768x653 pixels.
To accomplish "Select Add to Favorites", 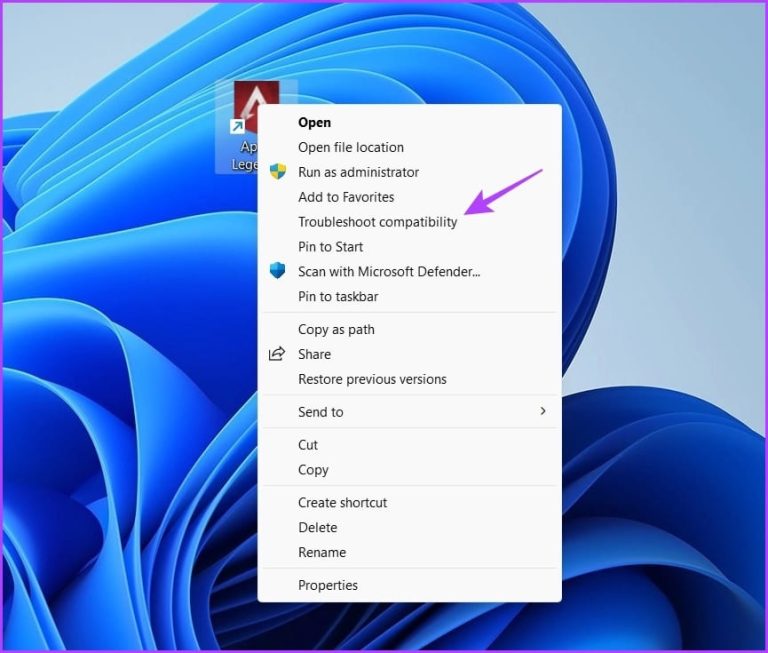I will pyautogui.click(x=346, y=197).
